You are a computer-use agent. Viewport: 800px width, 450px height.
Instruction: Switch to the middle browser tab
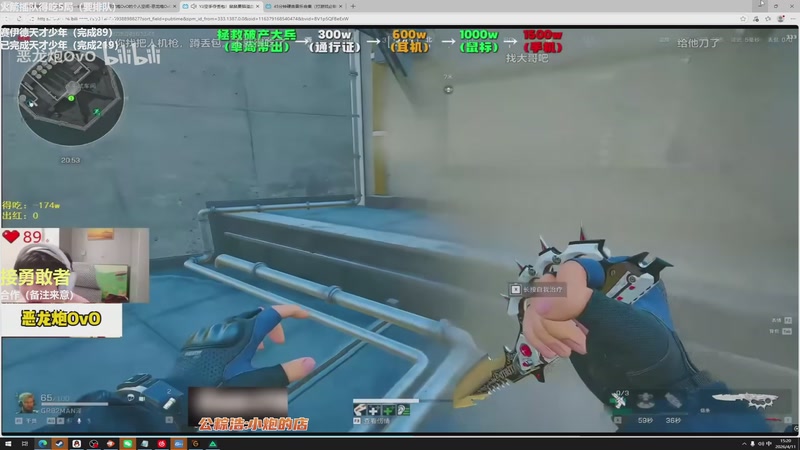click(221, 6)
